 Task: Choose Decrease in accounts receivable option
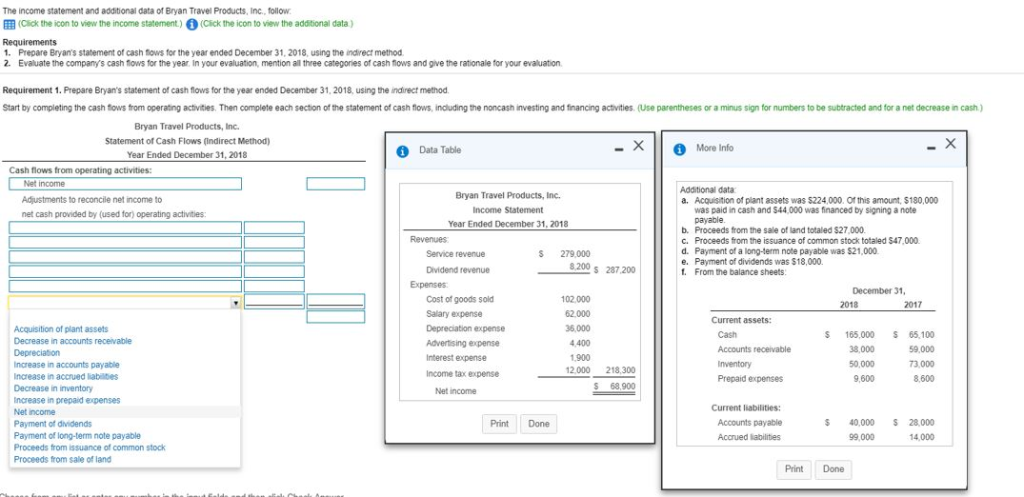73,341
